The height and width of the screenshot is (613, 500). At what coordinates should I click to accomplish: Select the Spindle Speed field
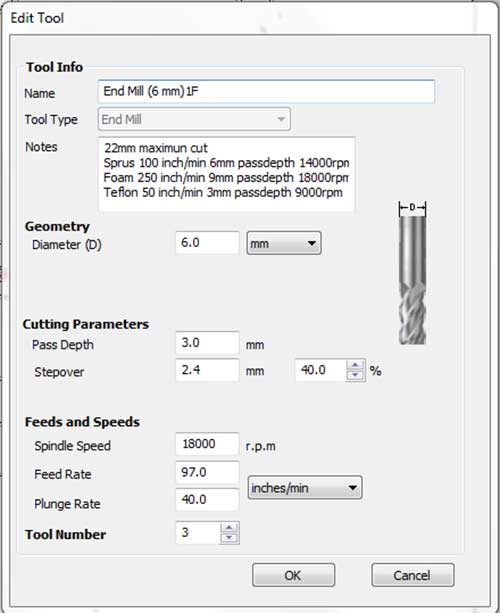pos(207,444)
